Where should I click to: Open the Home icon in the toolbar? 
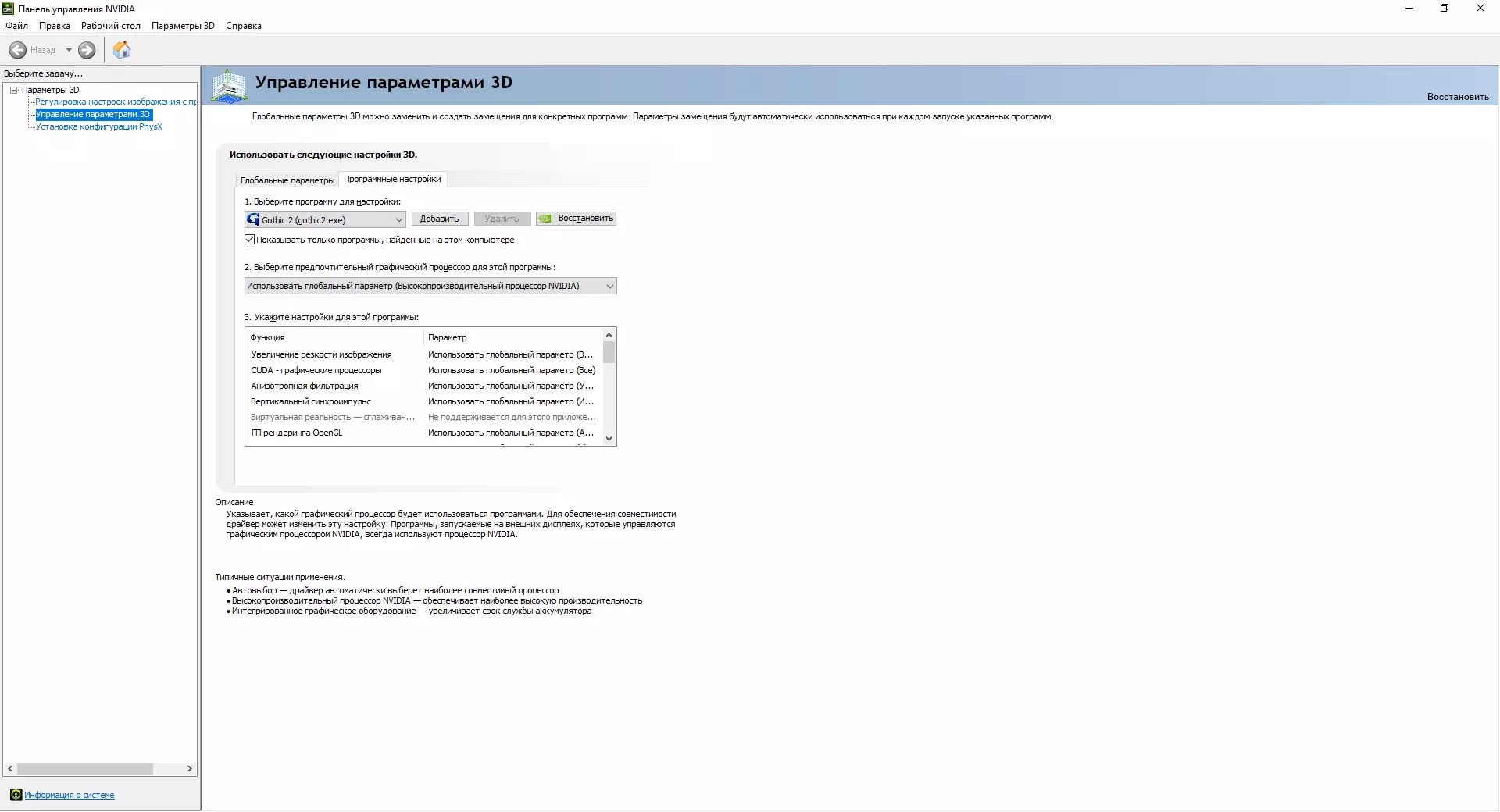click(x=122, y=50)
